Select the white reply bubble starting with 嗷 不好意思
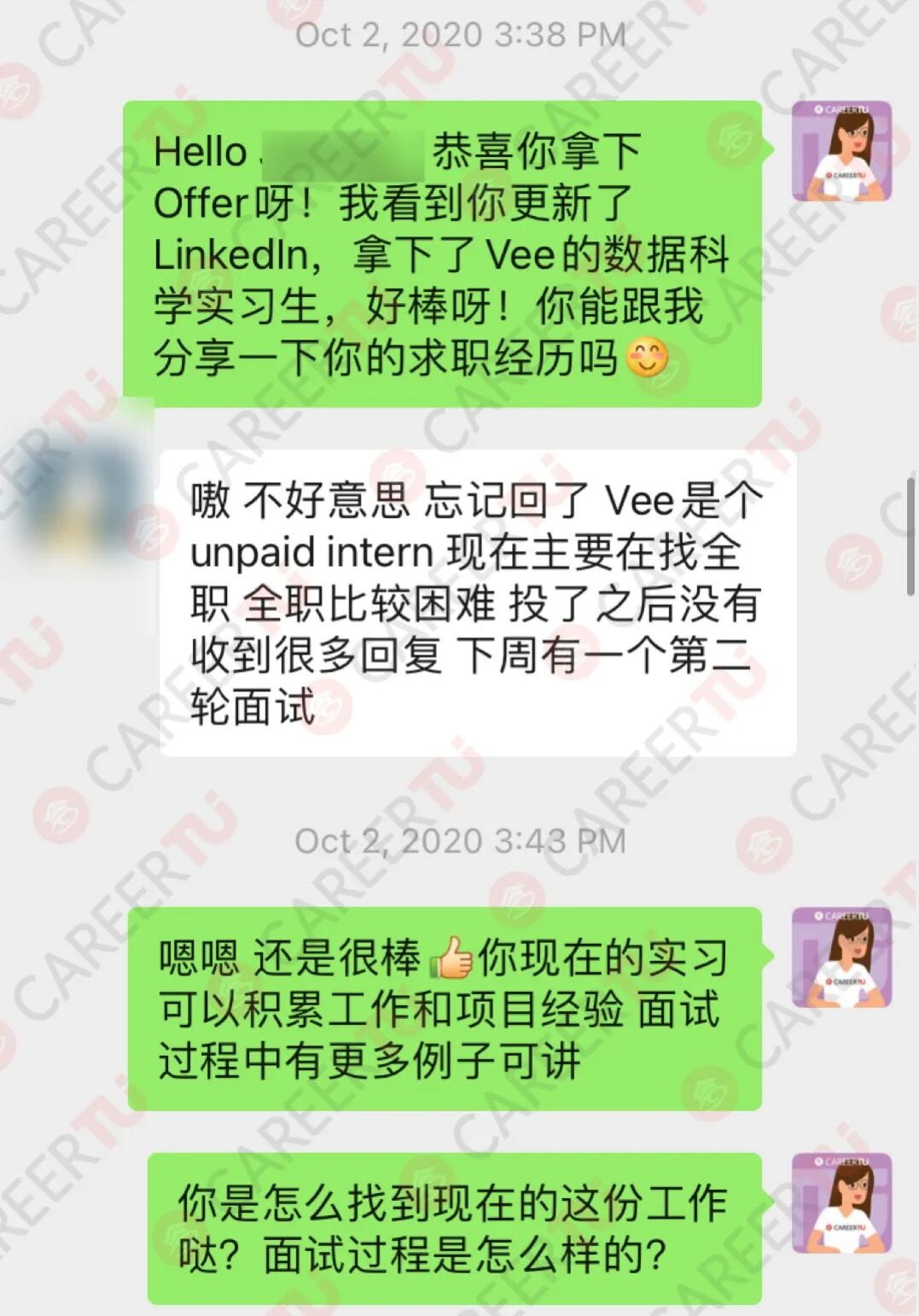919x1316 pixels. click(478, 603)
